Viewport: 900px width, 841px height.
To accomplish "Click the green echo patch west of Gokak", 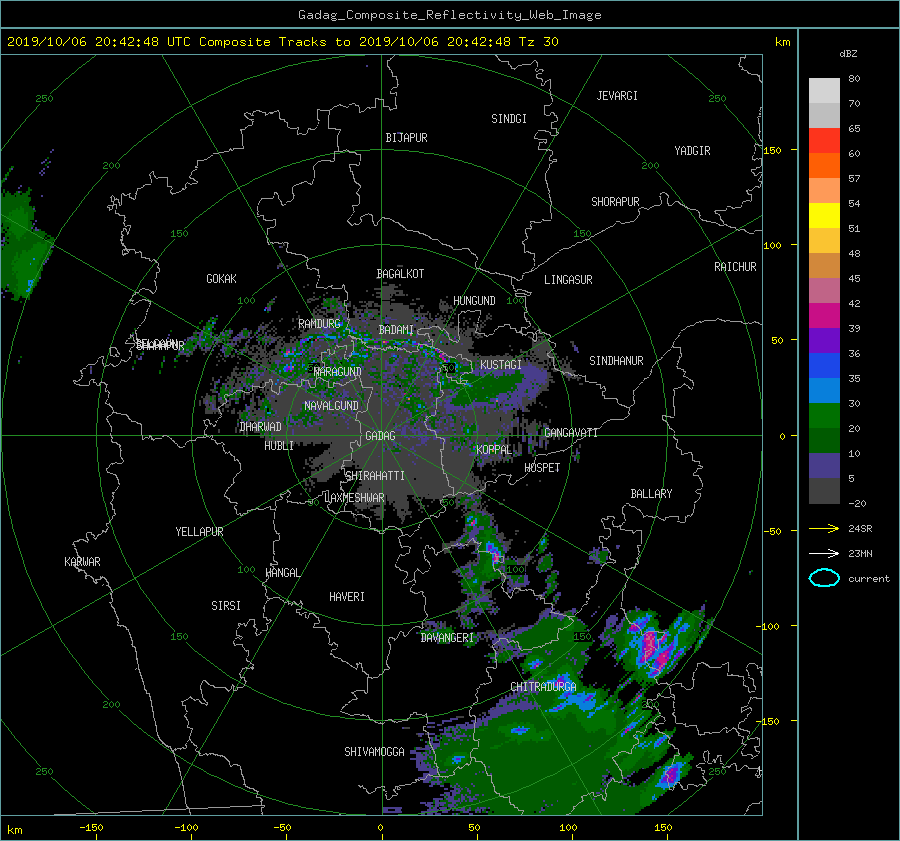I will coord(23,247).
